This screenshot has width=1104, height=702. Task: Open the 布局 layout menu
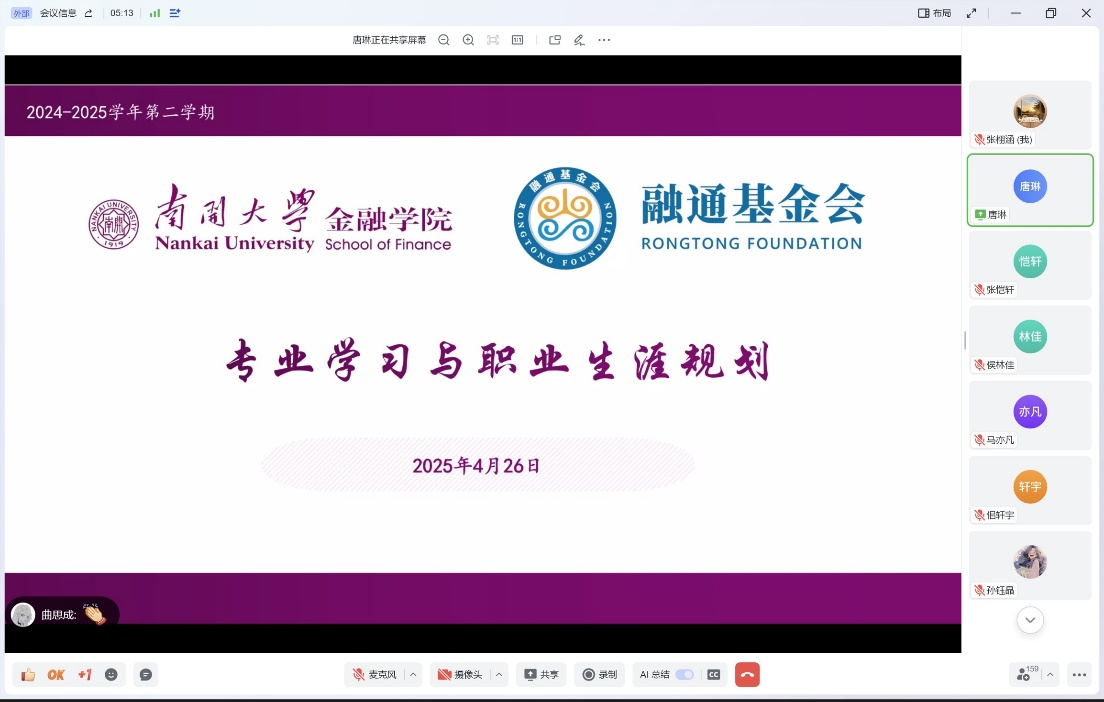click(x=935, y=13)
